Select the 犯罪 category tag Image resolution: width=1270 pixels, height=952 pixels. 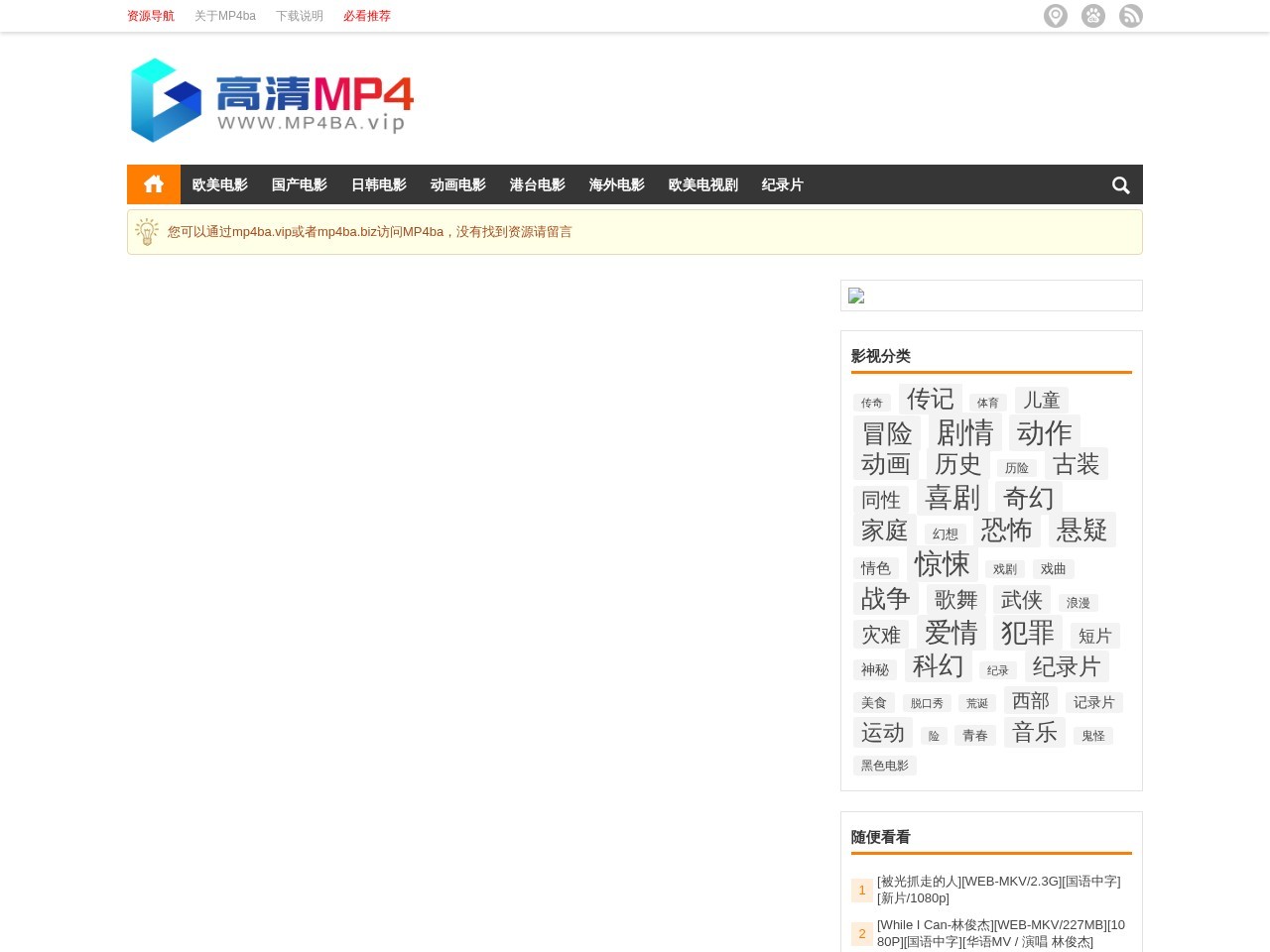[1028, 632]
